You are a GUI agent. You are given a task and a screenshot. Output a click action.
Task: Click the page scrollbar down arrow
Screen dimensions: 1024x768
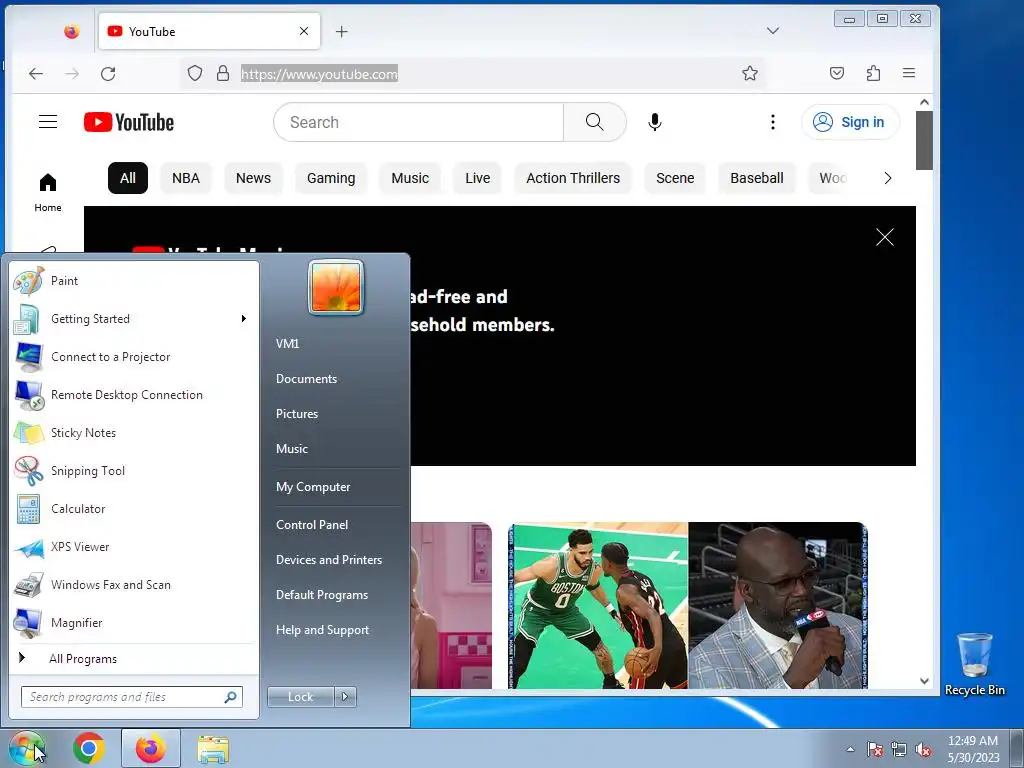(924, 681)
